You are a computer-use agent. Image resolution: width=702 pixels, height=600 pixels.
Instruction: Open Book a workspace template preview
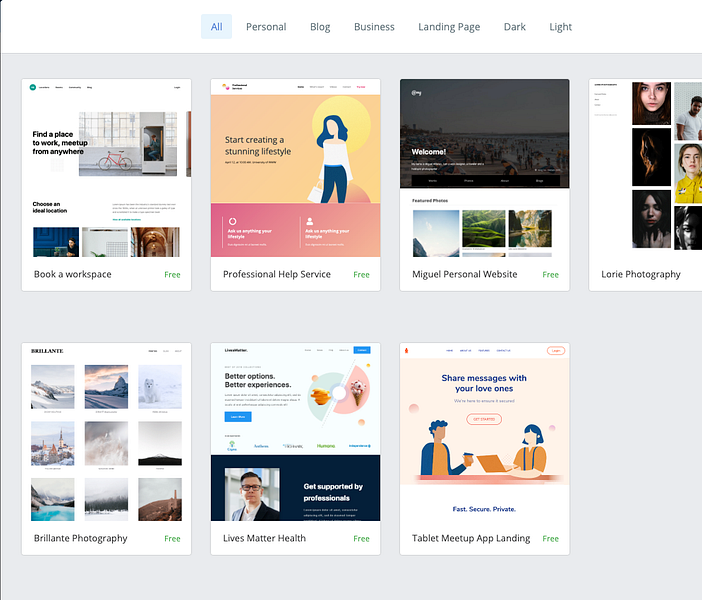pos(107,168)
